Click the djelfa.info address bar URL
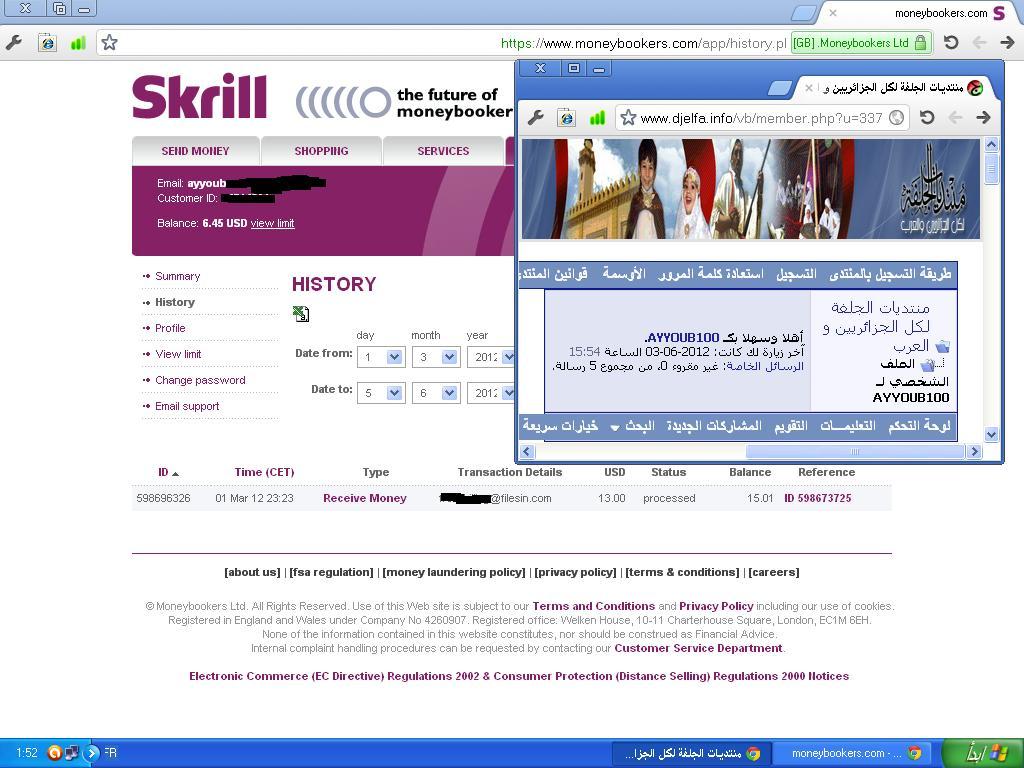 (x=761, y=118)
